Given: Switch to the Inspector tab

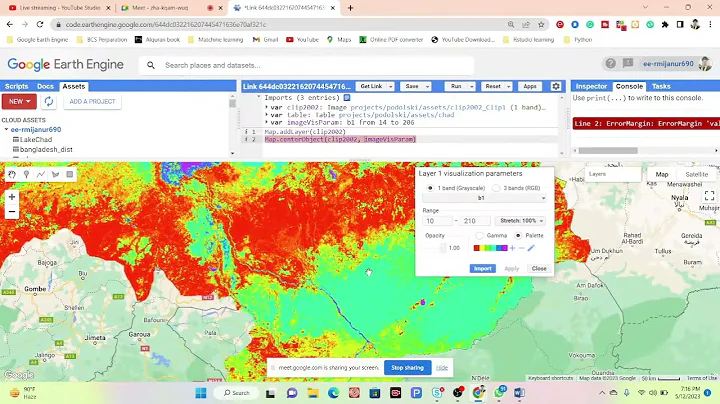Looking at the screenshot, I should pyautogui.click(x=591, y=86).
